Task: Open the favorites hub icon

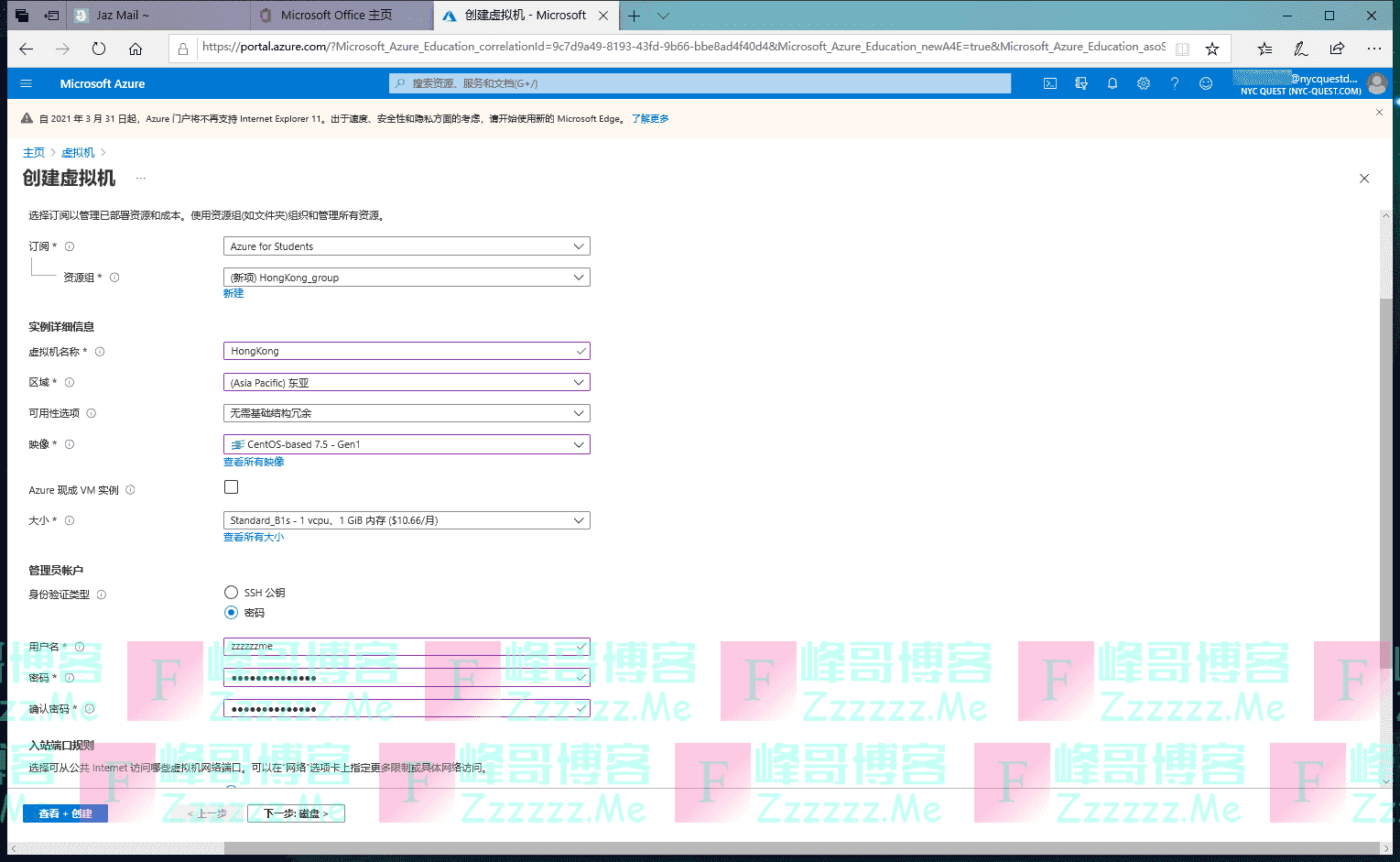Action: [1264, 49]
